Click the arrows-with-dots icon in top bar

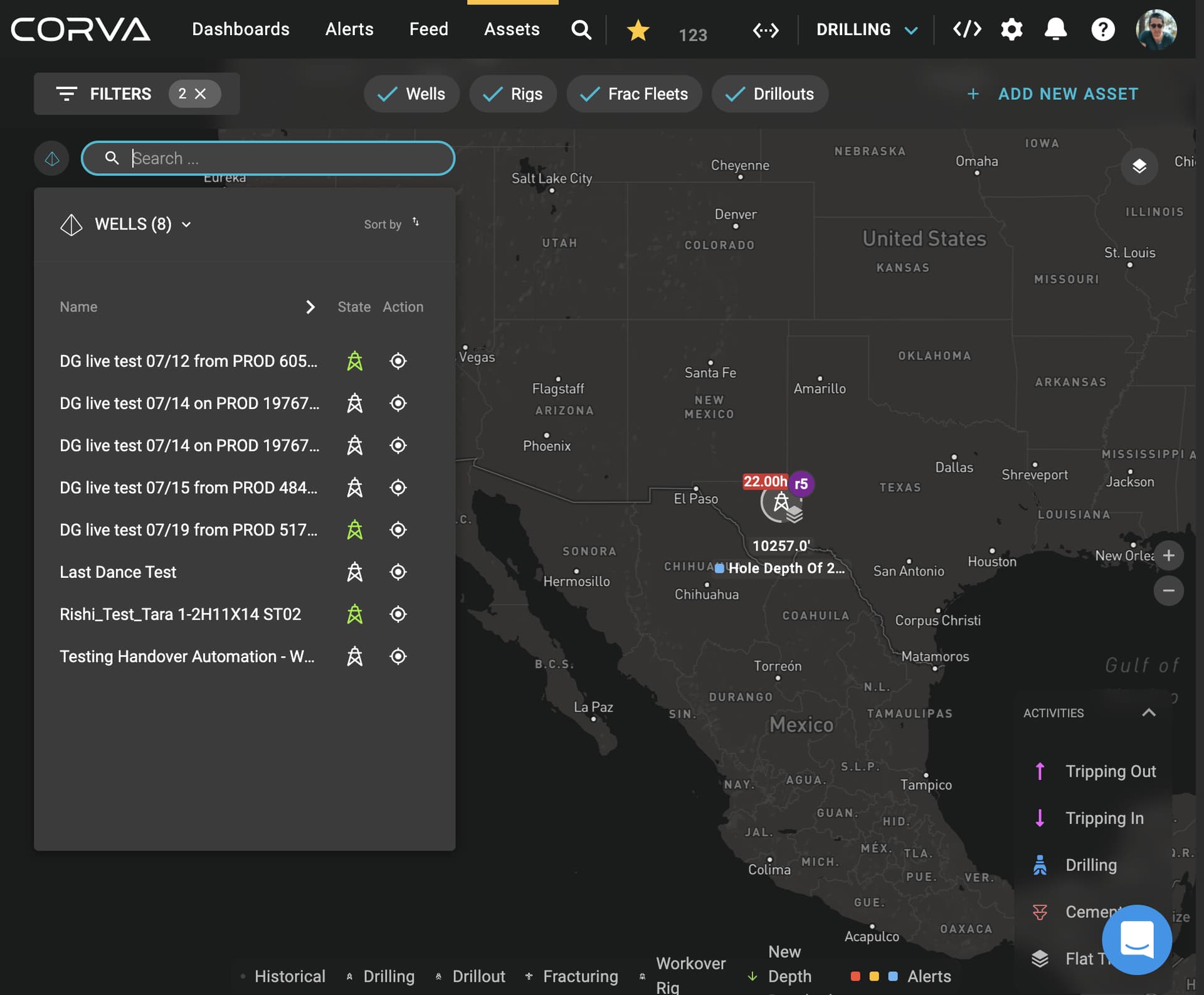click(766, 30)
